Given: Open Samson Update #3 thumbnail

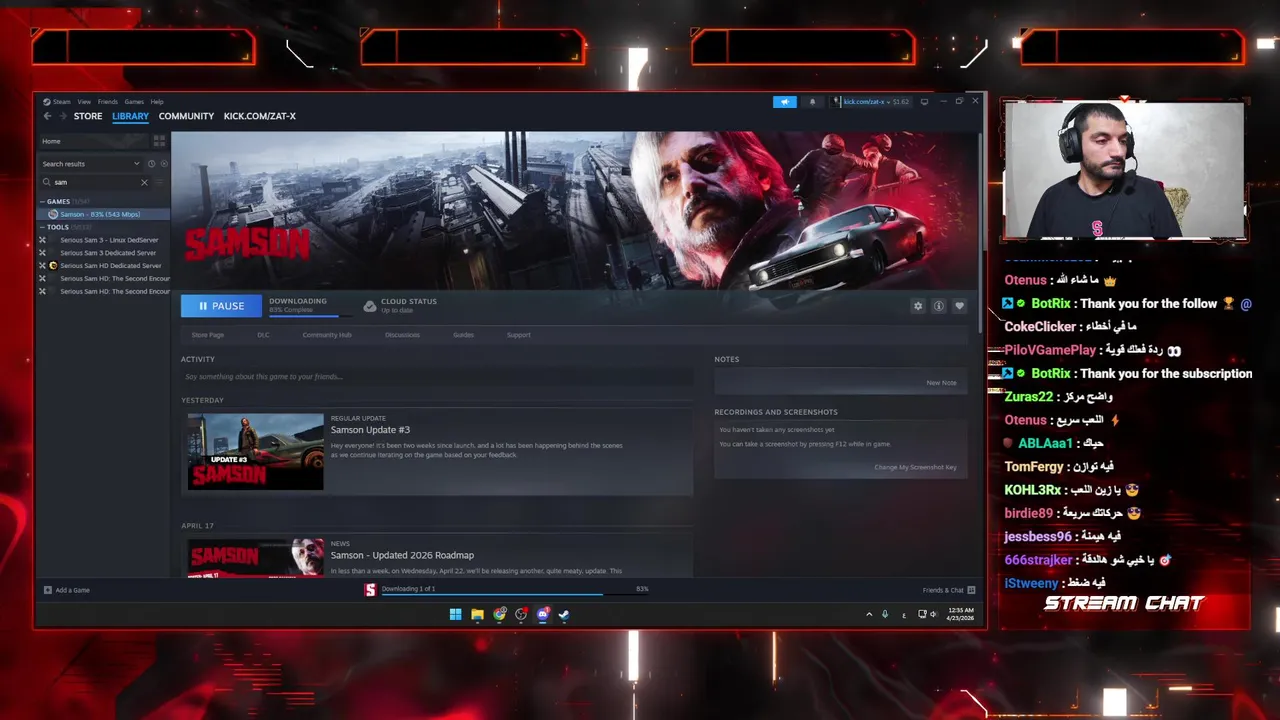Looking at the screenshot, I should [255, 452].
